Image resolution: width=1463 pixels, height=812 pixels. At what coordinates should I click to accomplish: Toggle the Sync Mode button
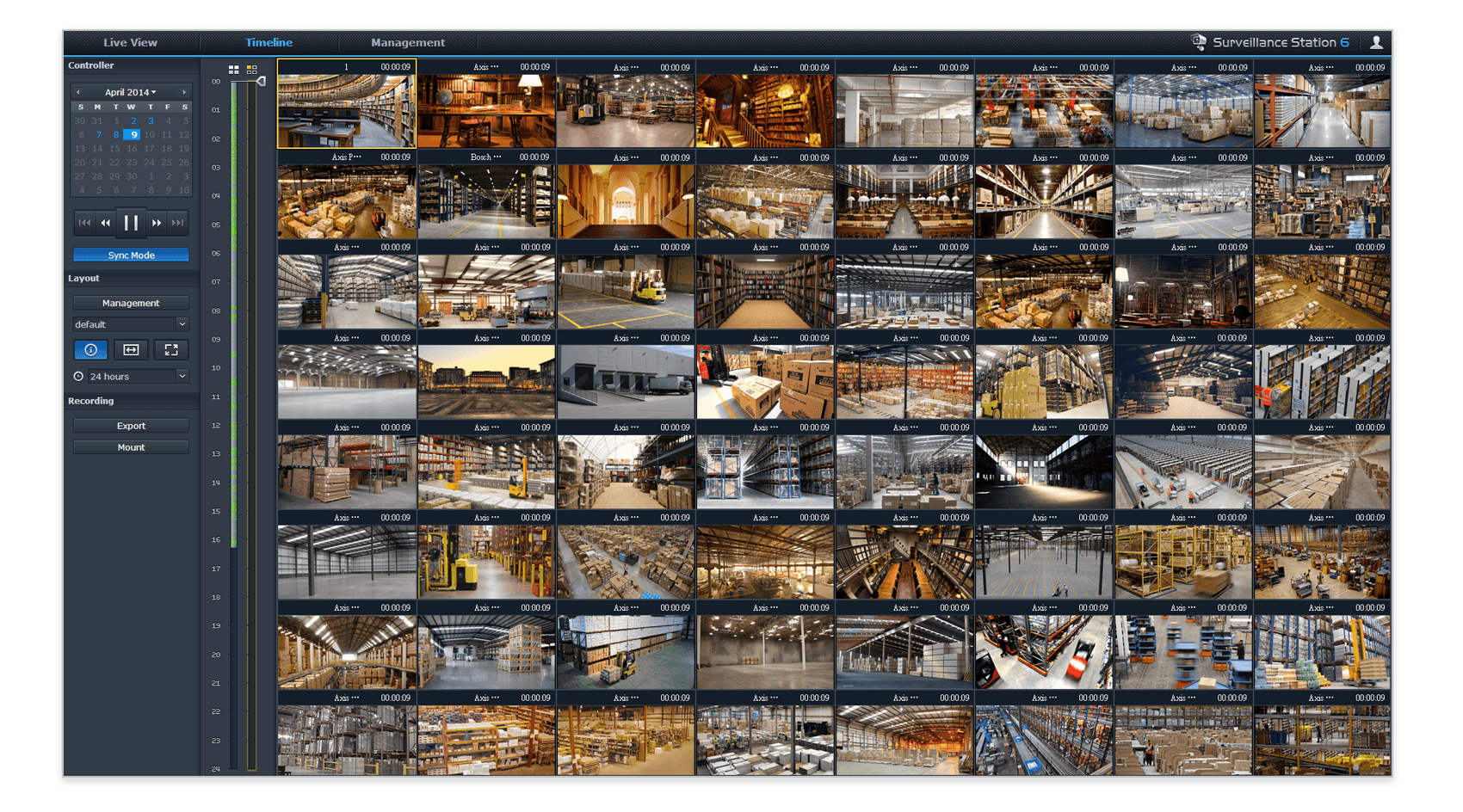click(x=131, y=255)
